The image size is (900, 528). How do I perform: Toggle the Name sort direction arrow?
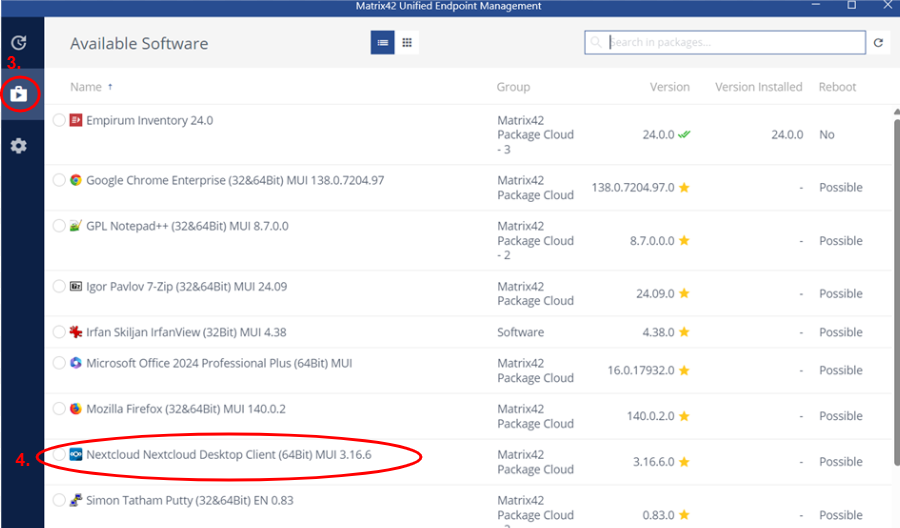[110, 87]
